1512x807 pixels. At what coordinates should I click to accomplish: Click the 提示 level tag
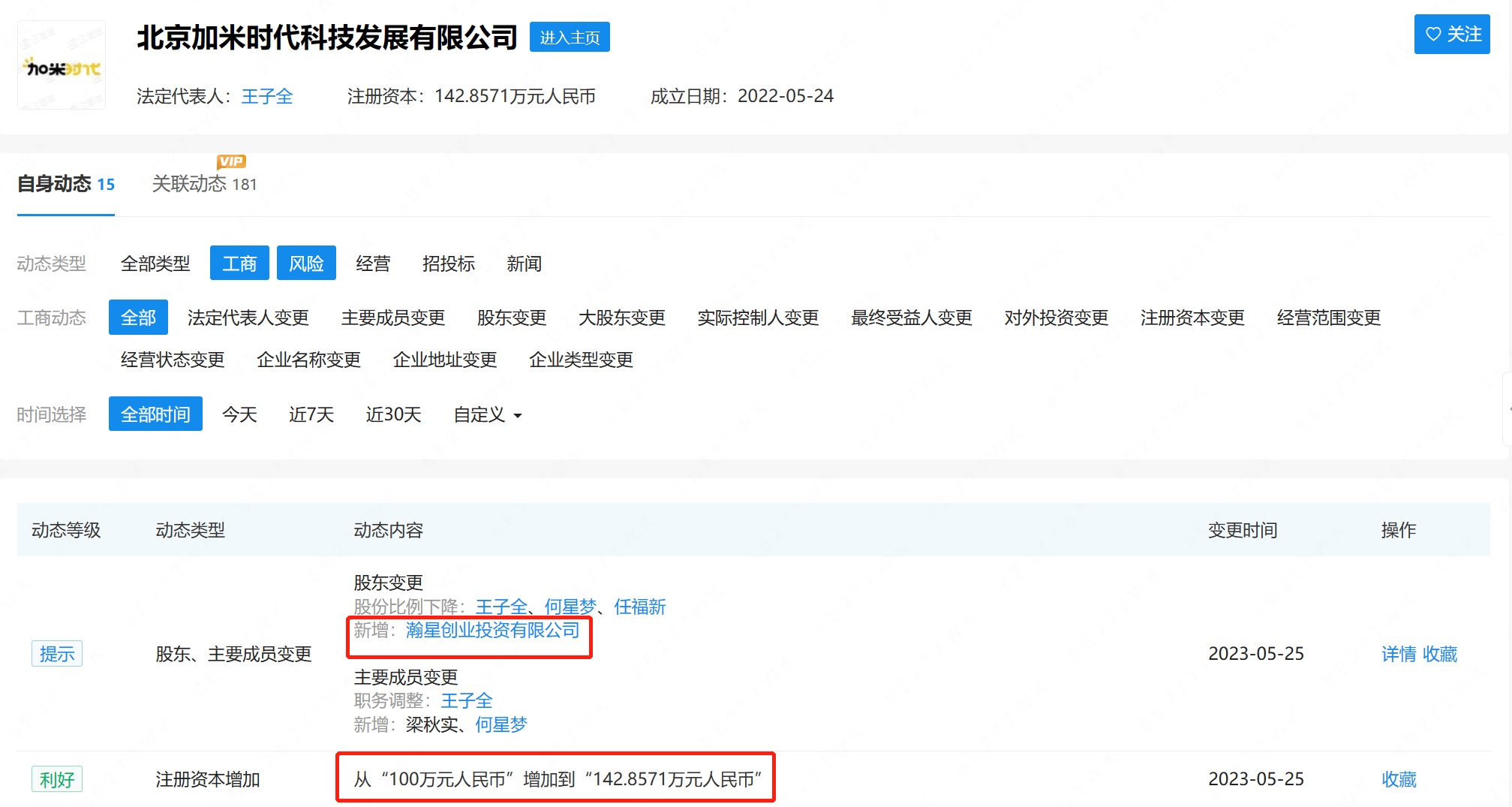[x=57, y=654]
